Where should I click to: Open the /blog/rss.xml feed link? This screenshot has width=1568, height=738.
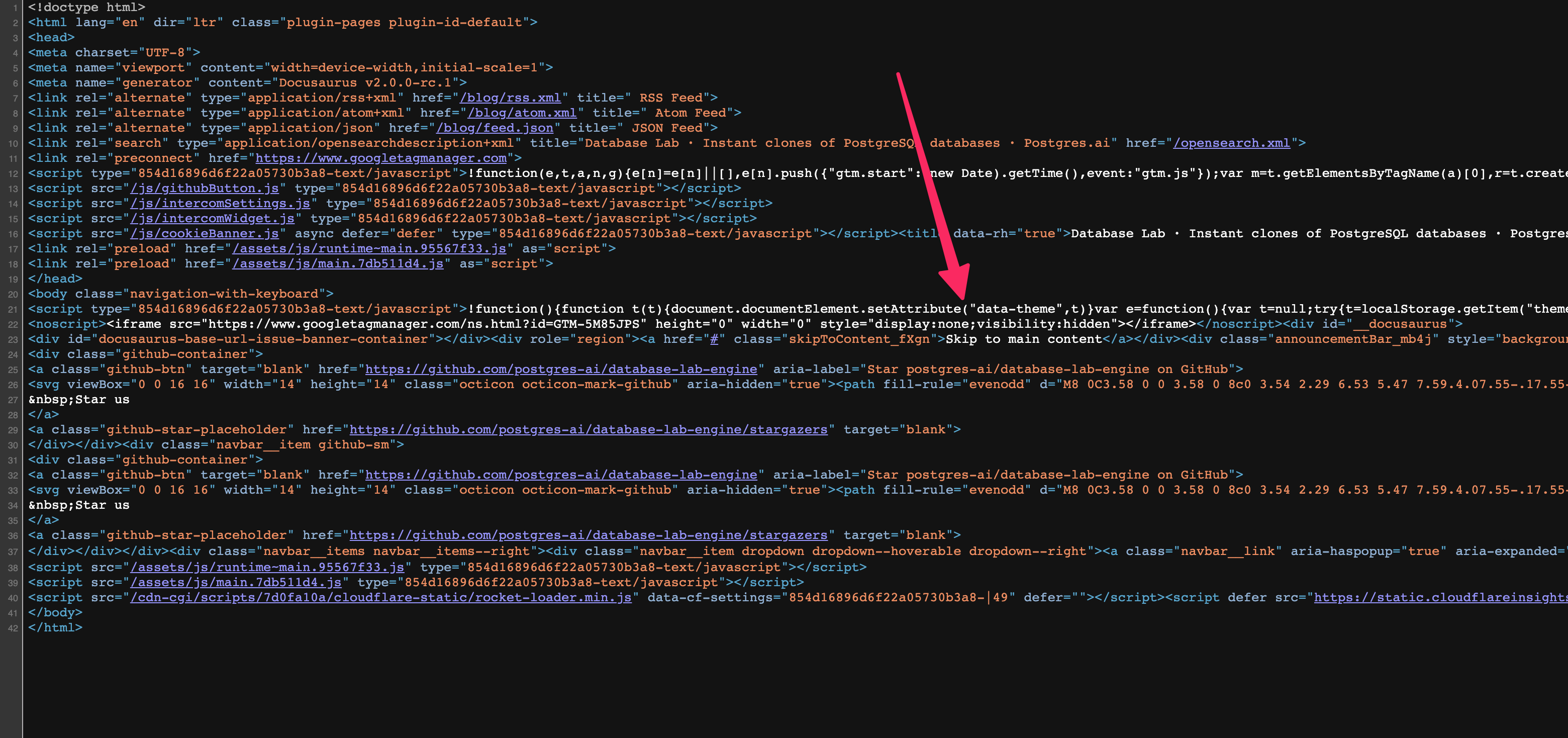point(510,98)
